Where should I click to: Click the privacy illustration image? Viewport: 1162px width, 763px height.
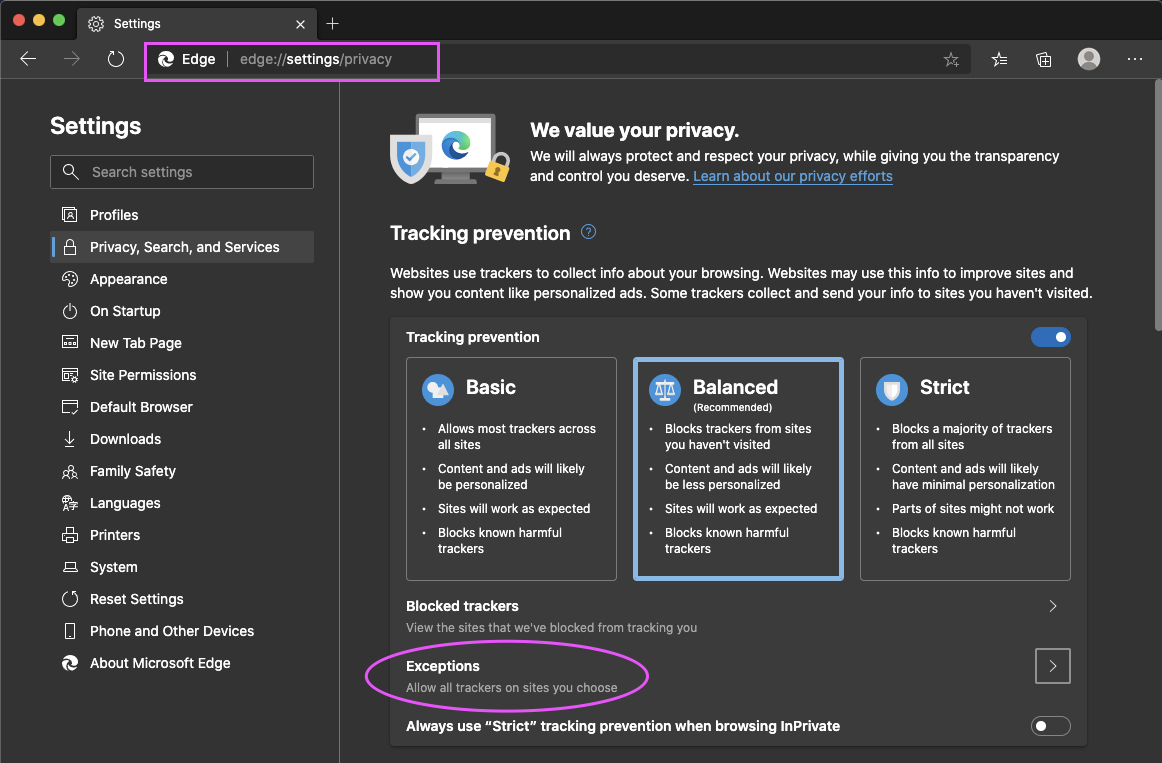click(x=451, y=149)
